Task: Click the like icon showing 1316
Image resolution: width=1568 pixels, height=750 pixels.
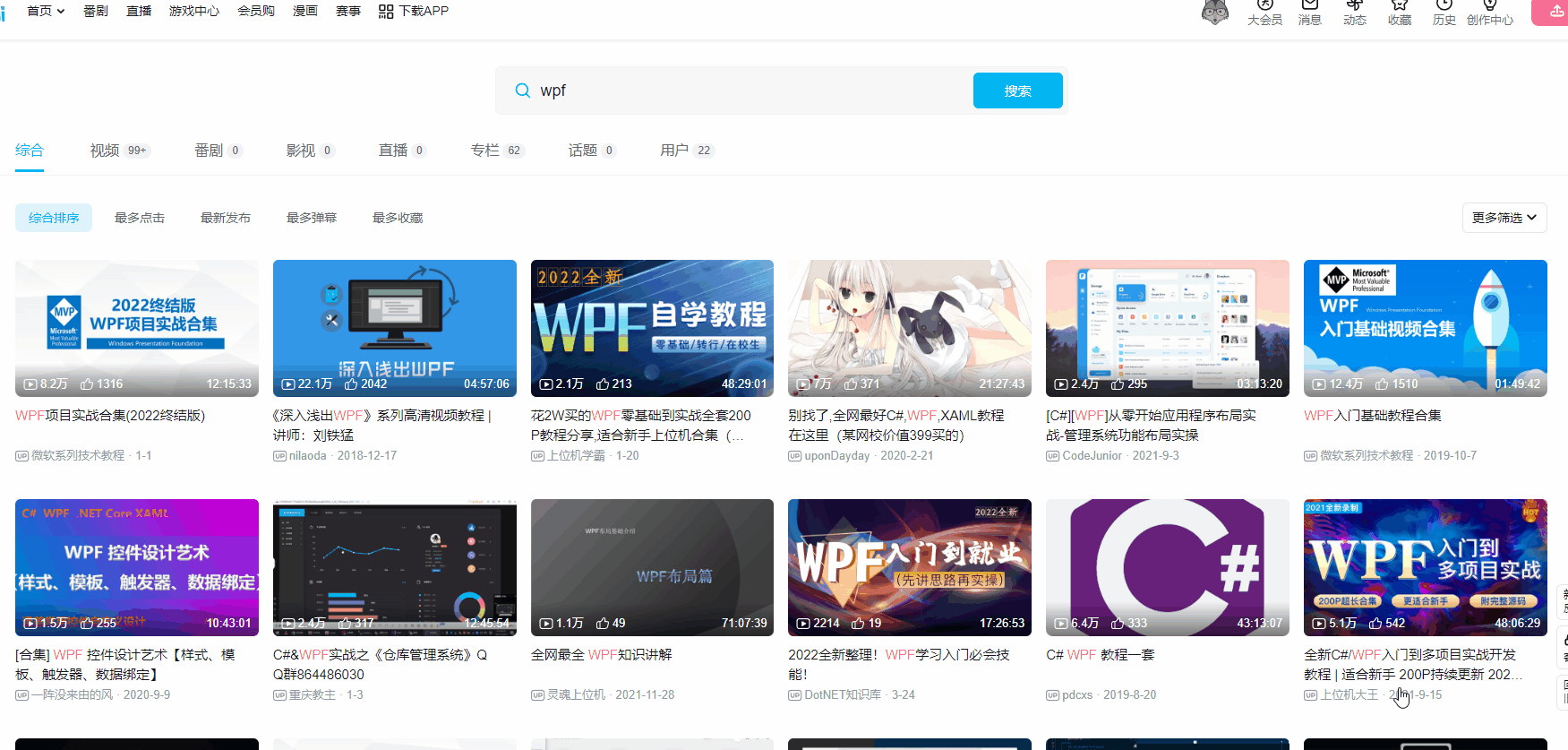Action: tap(87, 384)
